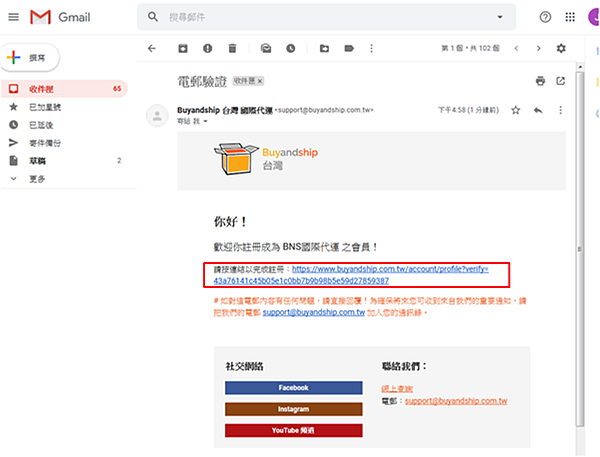Screen dimensions: 600x457
Task: Open settings gear icon
Action: tap(561, 48)
